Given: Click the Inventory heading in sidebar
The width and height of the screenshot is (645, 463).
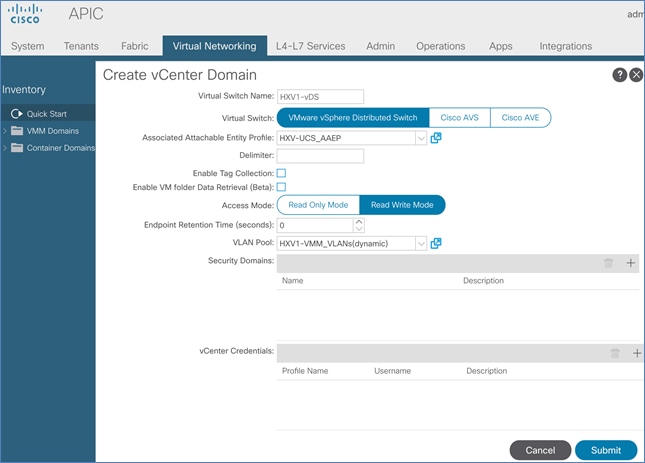Looking at the screenshot, I should click(x=24, y=90).
